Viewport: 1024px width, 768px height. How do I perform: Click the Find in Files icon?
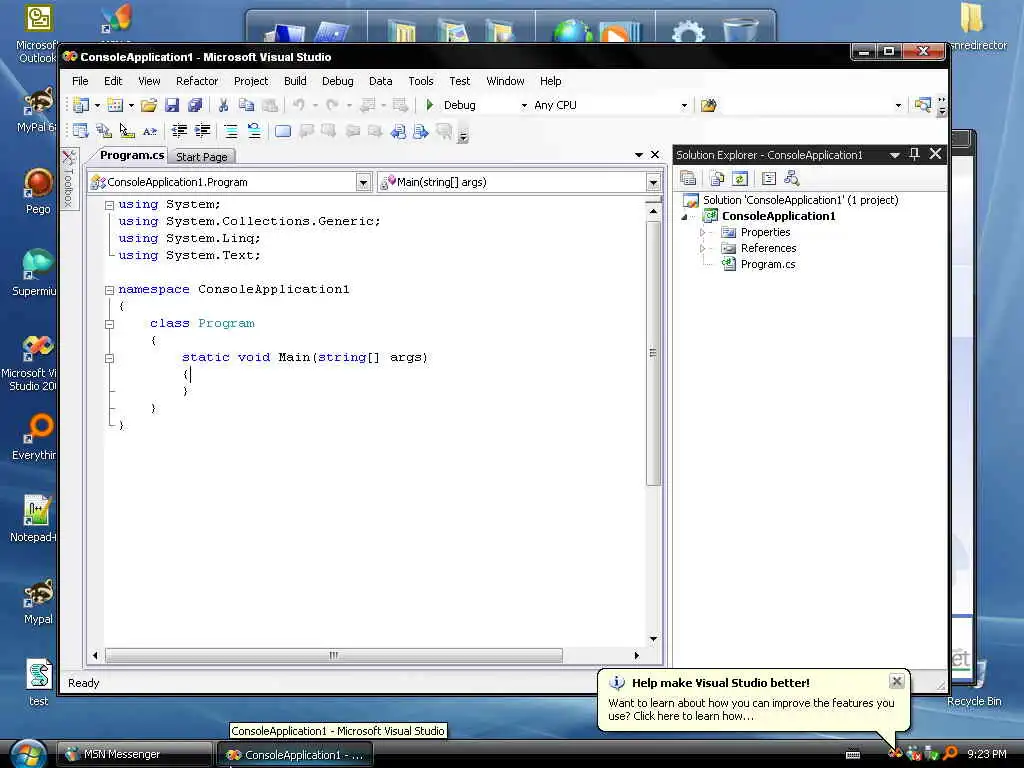coord(709,105)
